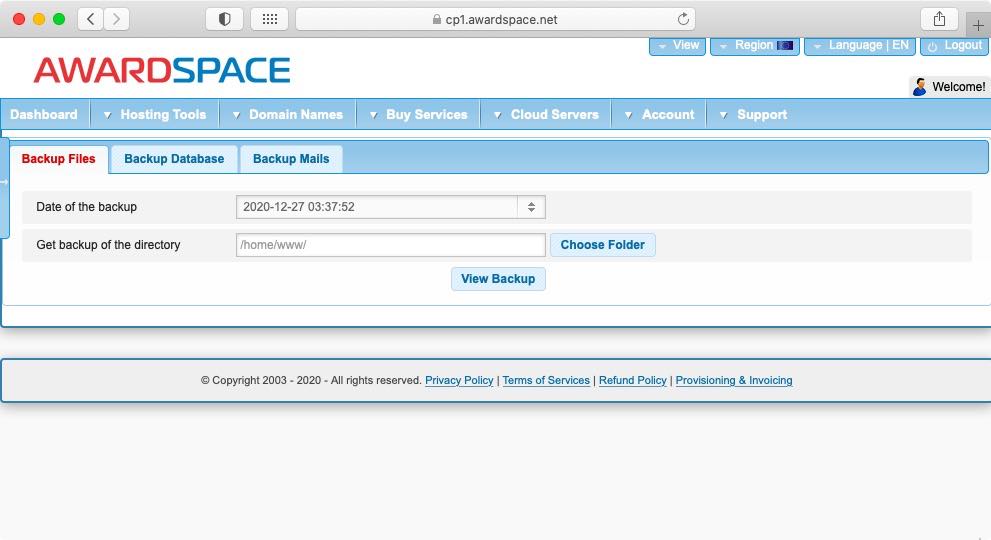Show the tab overview grid icon
Image resolution: width=991 pixels, height=540 pixels.
270,19
